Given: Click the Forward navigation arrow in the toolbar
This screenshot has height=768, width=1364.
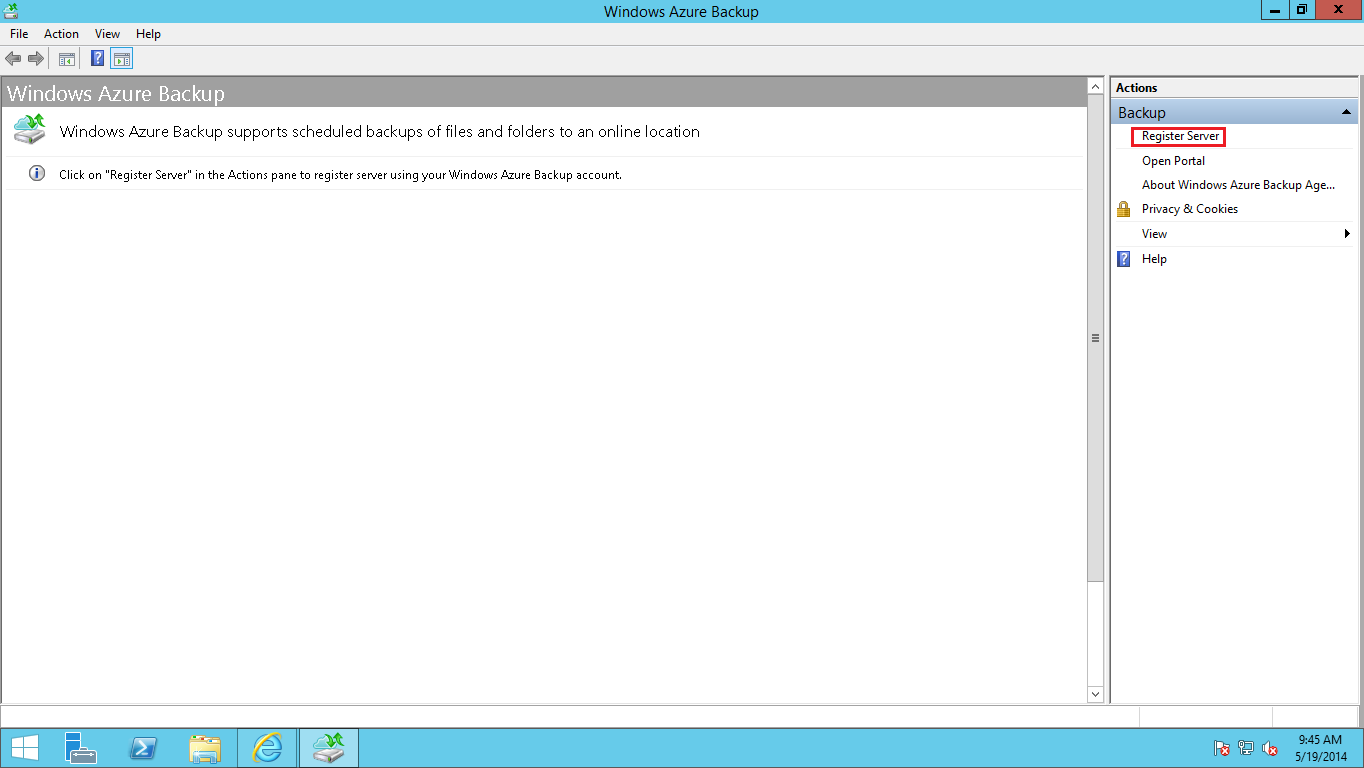Looking at the screenshot, I should pos(36,58).
